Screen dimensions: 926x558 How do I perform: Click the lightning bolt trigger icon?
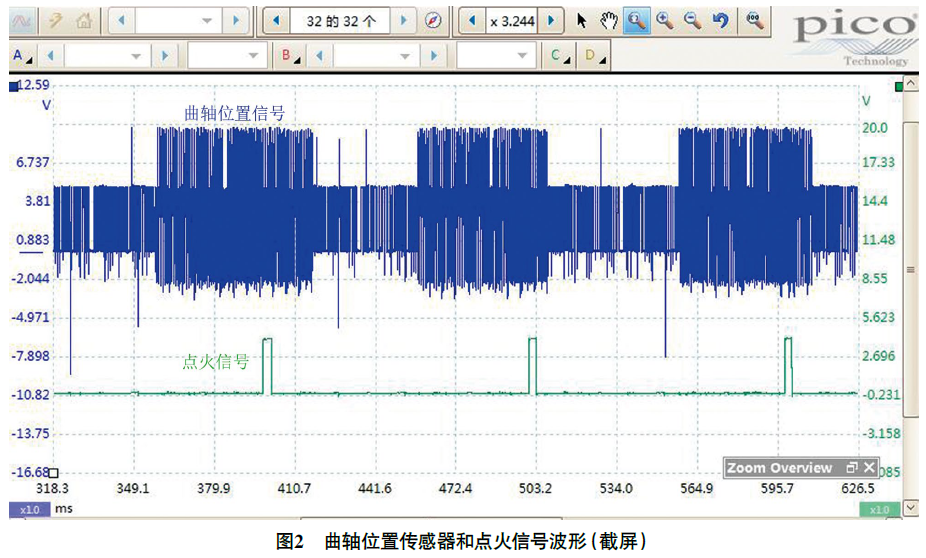pyautogui.click(x=56, y=21)
